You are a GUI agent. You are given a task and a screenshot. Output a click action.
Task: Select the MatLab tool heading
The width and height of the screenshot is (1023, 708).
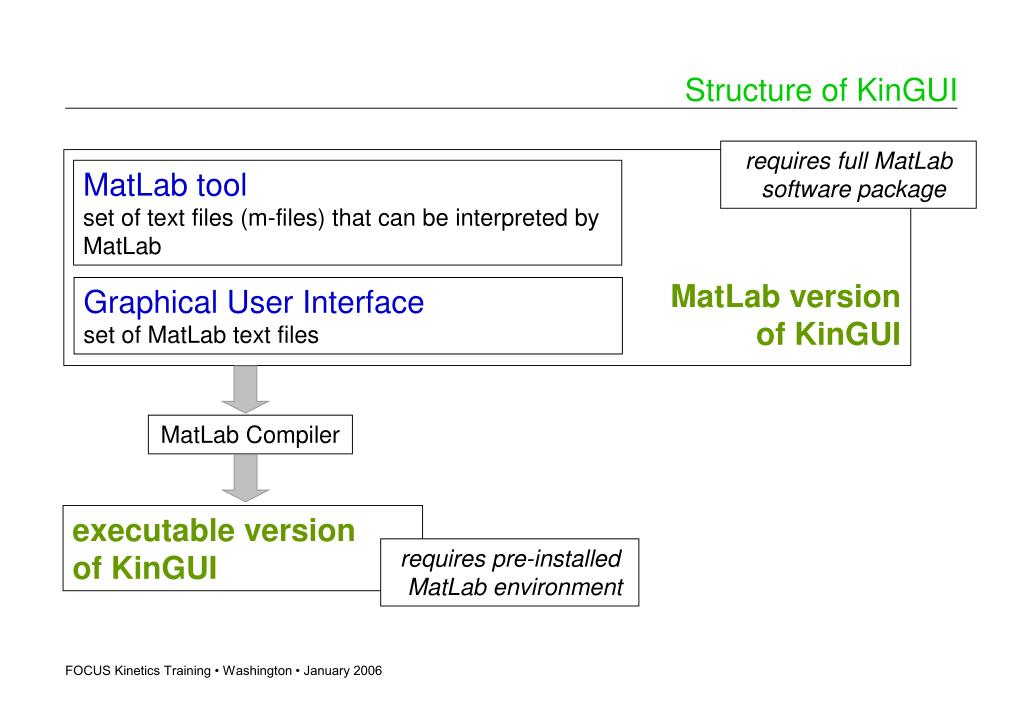[x=165, y=185]
